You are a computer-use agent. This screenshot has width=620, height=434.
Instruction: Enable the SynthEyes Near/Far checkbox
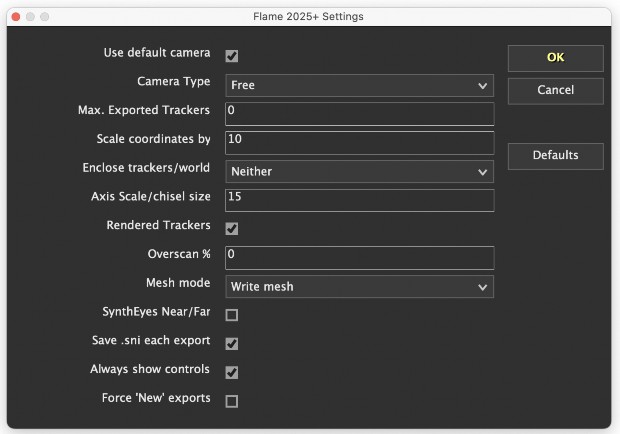click(x=232, y=315)
